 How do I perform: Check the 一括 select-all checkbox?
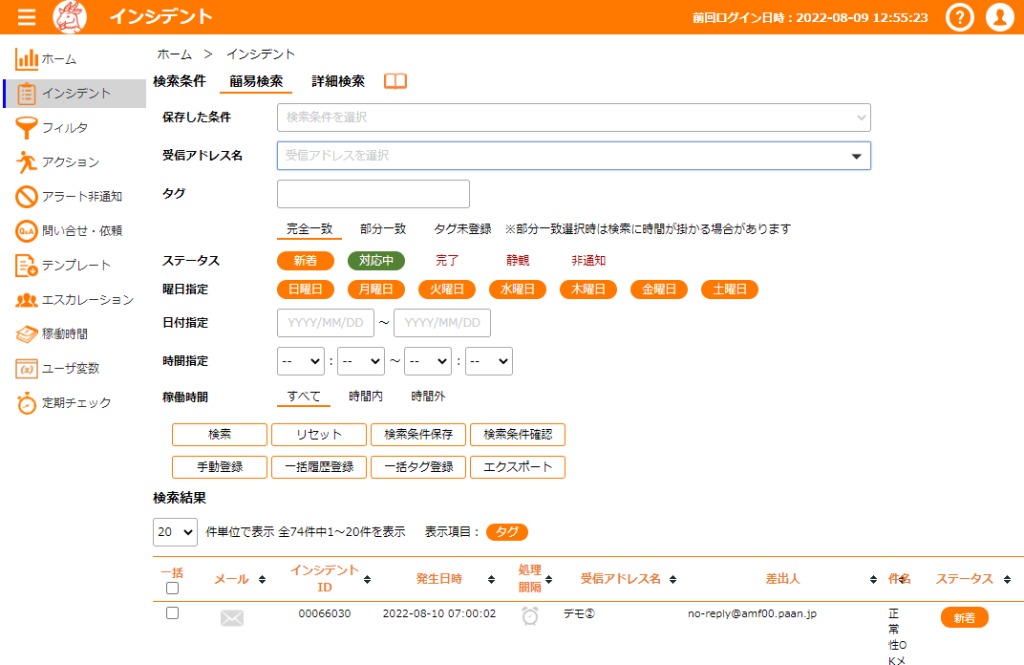click(x=172, y=589)
